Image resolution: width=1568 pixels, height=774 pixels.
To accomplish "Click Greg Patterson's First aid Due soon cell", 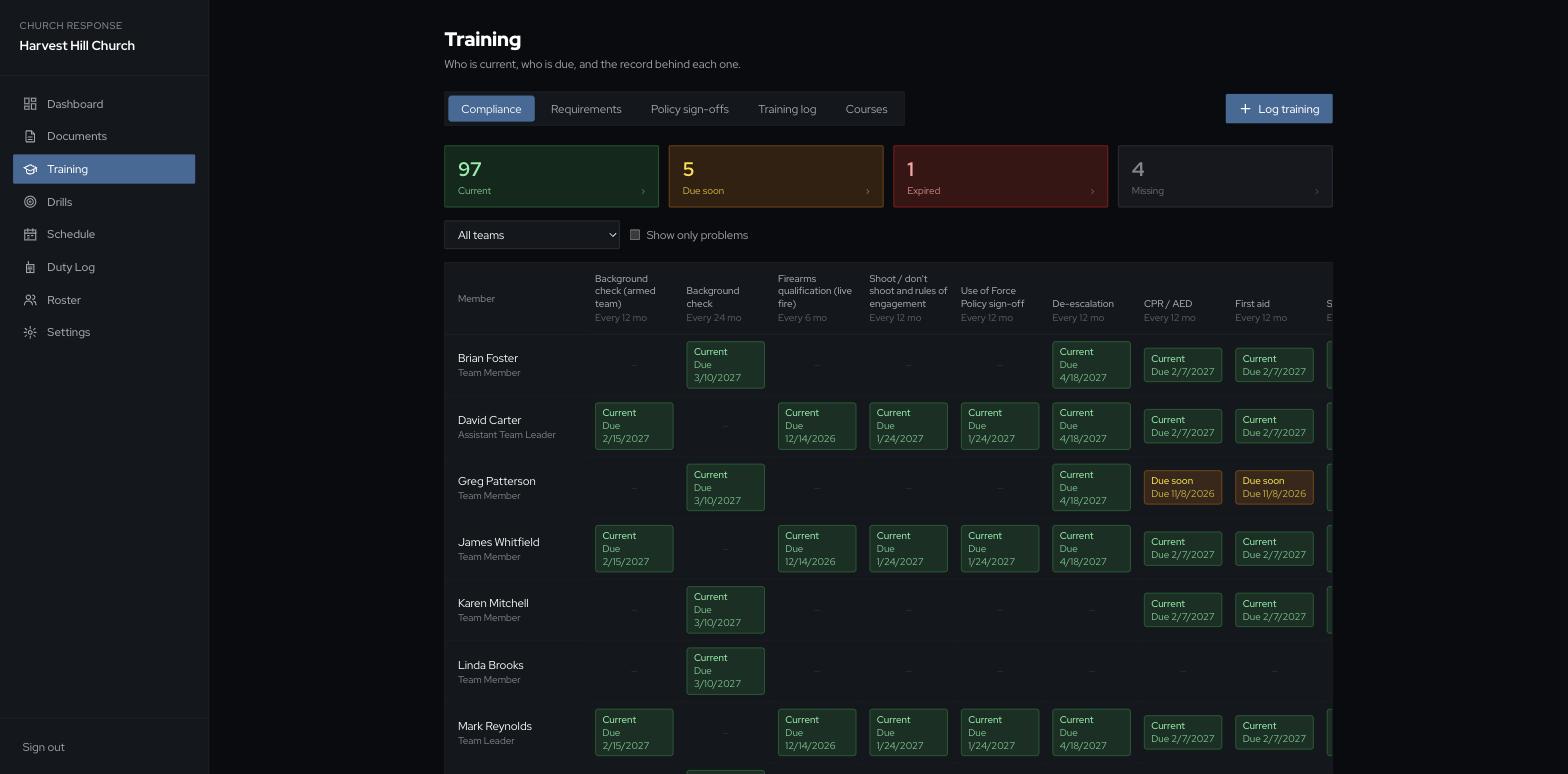I will pyautogui.click(x=1274, y=487).
